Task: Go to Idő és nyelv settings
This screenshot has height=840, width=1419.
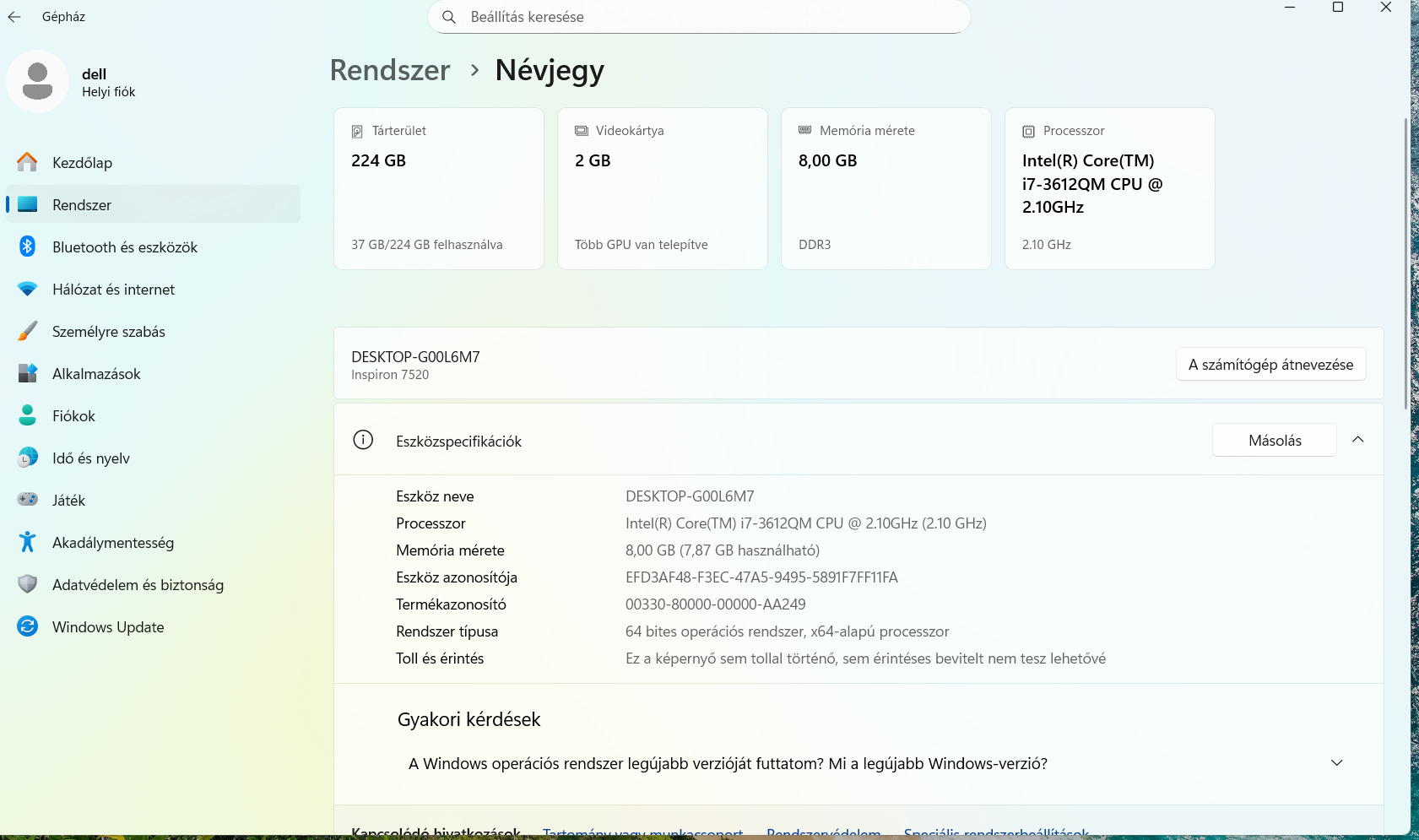Action: tap(90, 458)
